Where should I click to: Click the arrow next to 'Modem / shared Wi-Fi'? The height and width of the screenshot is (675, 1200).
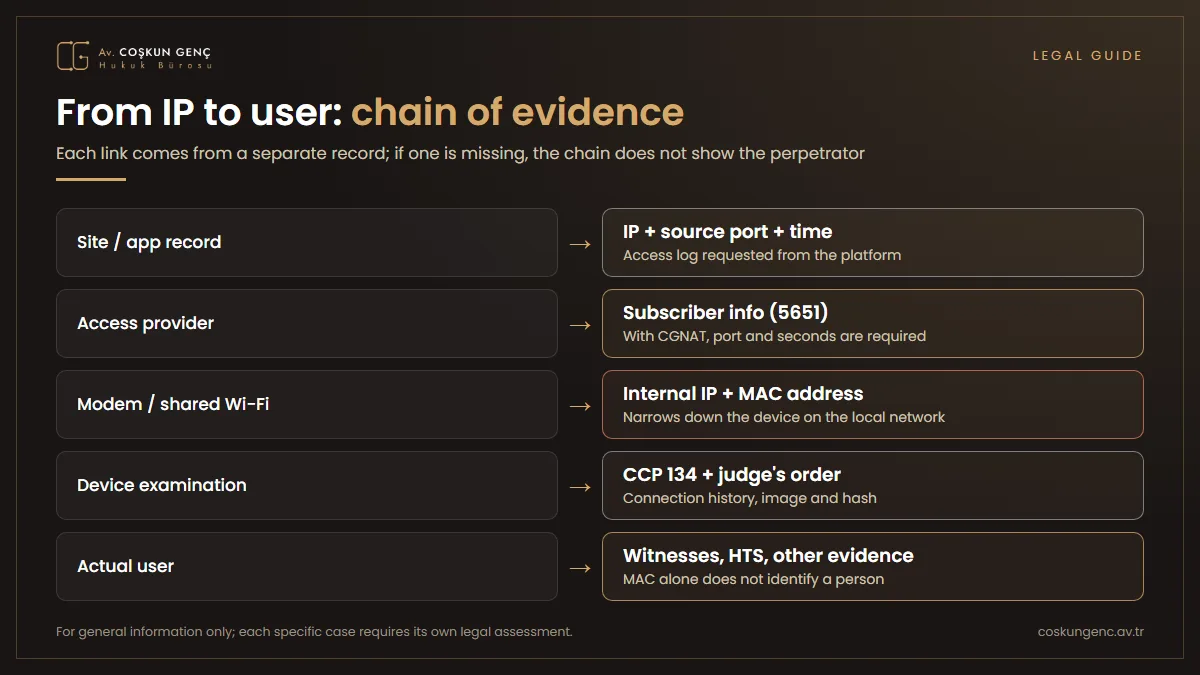580,405
